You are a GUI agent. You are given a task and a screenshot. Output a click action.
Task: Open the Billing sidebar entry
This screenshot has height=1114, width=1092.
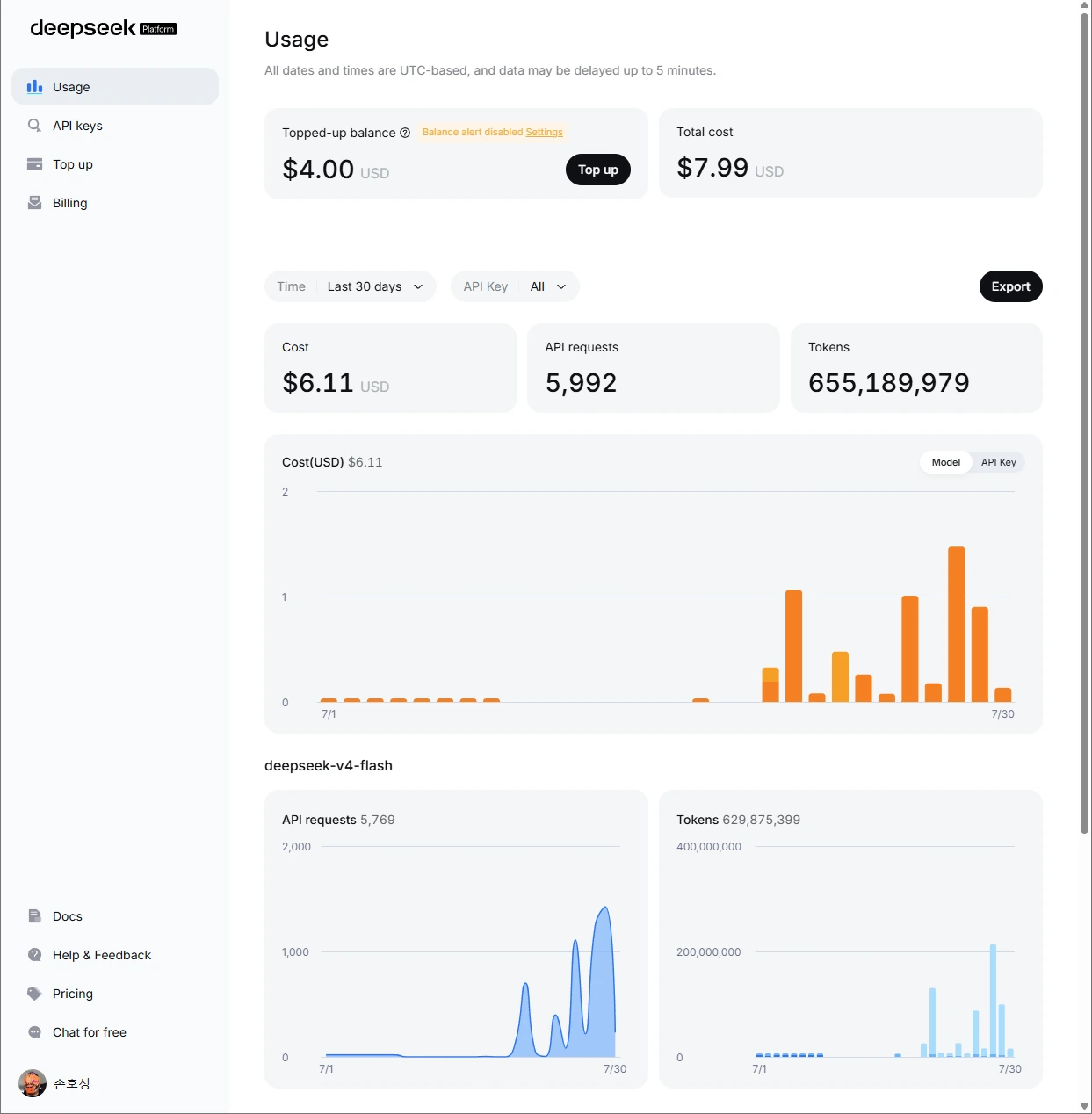115,202
